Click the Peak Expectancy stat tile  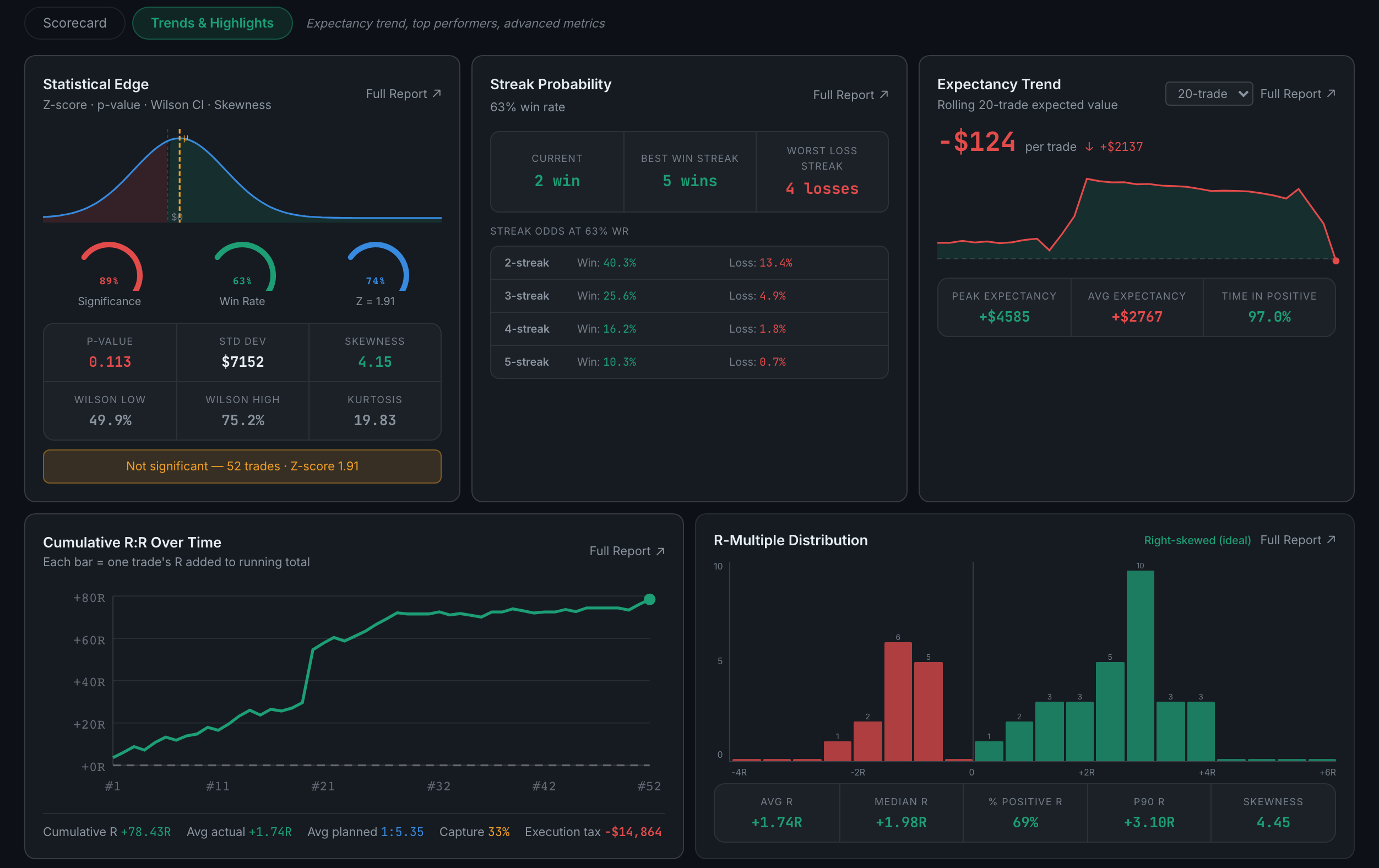click(x=1004, y=307)
